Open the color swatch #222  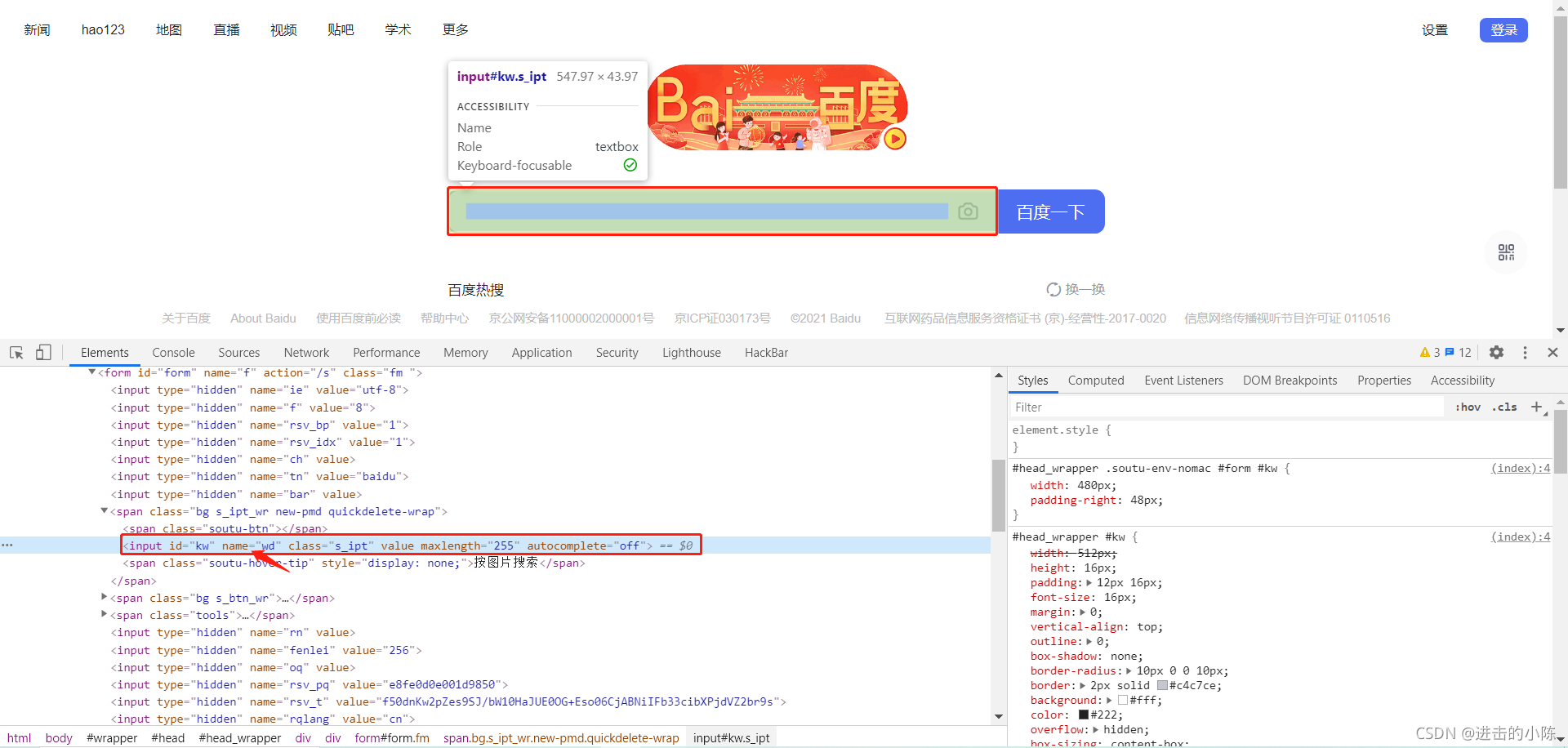tap(1084, 715)
